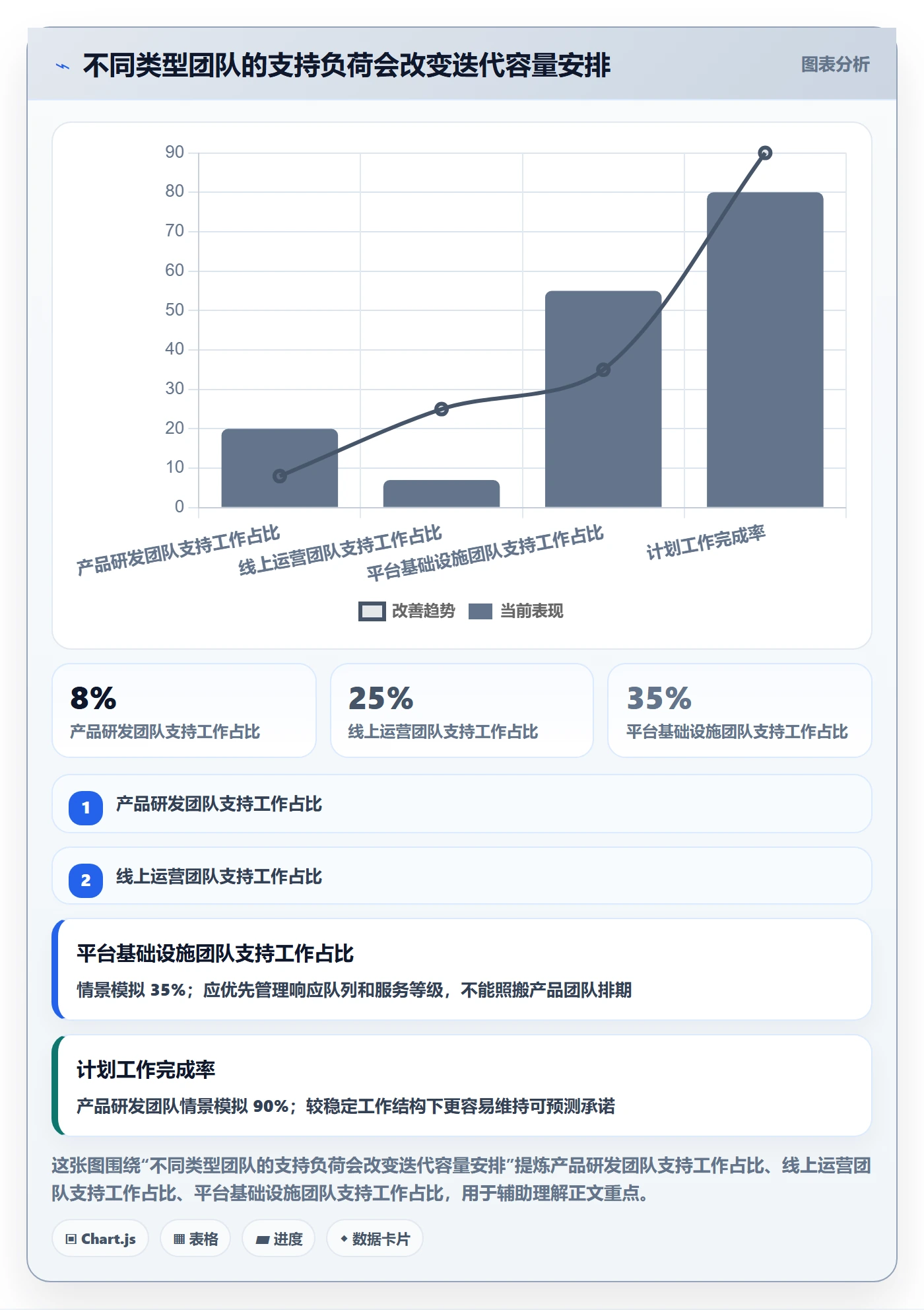The height and width of the screenshot is (1310, 924).
Task: Click the 产品研发团队情景模拟 90% description text
Action: point(346,1106)
